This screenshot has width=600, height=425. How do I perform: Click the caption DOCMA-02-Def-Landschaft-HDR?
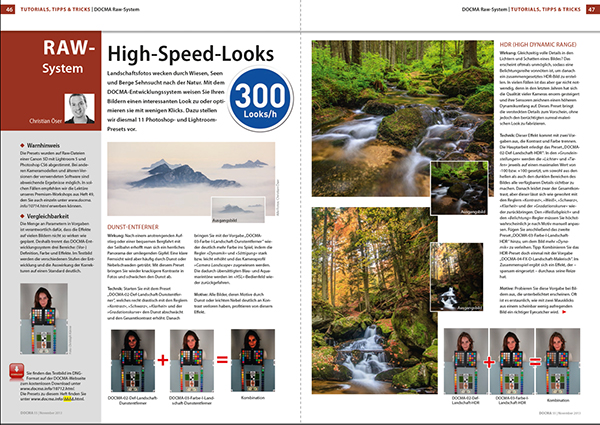pyautogui.click(x=466, y=400)
